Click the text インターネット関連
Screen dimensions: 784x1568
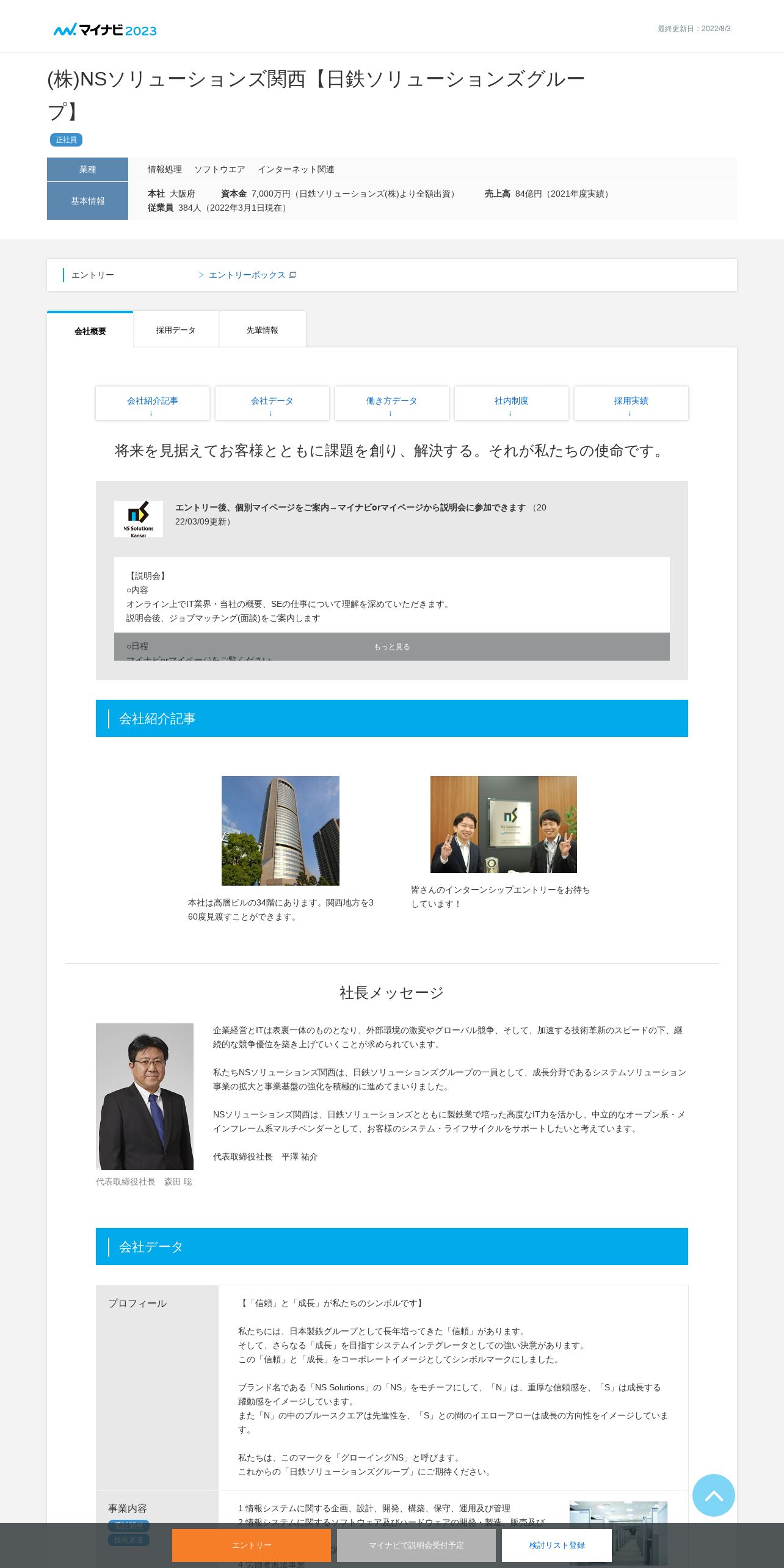click(296, 169)
